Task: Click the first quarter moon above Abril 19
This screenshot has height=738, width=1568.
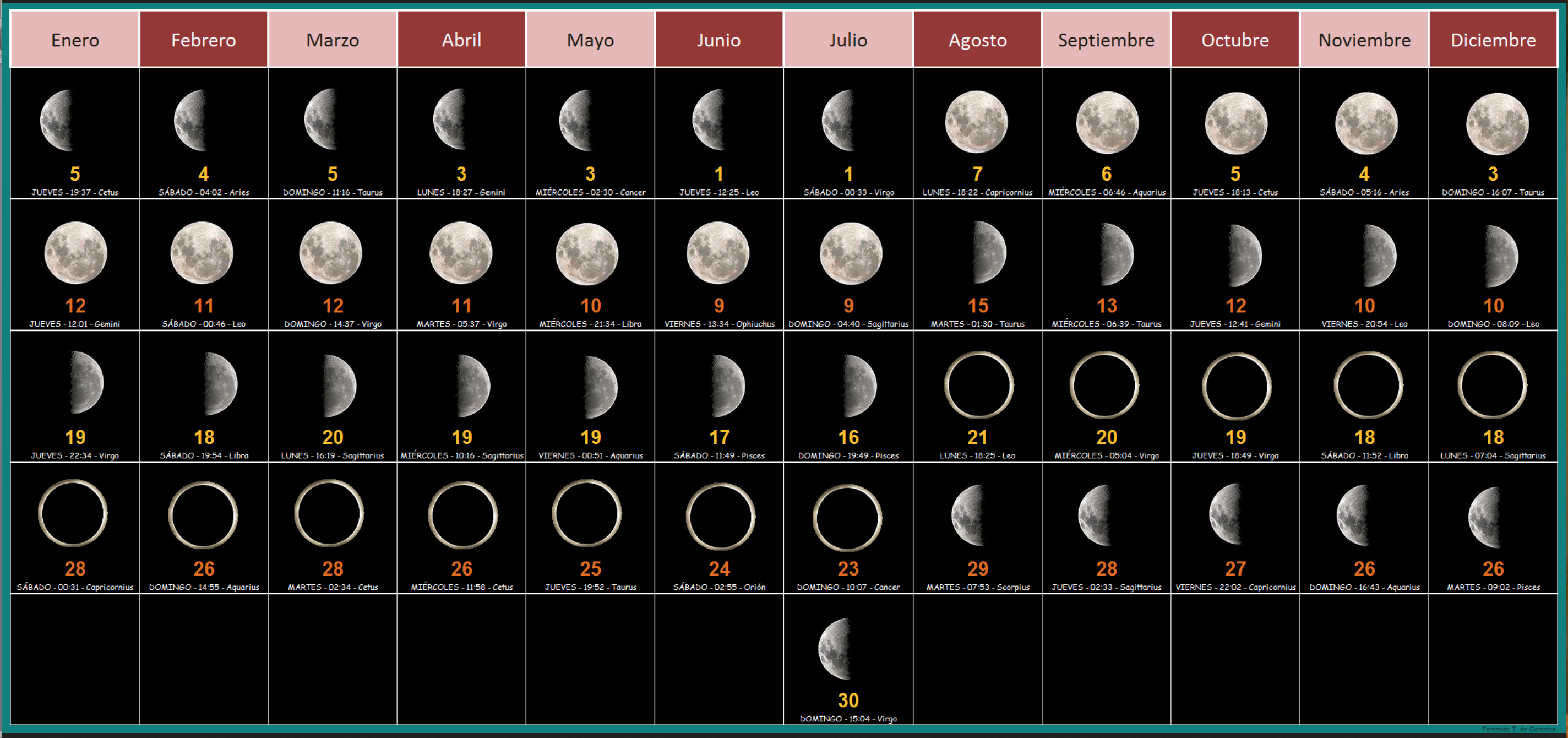Action: point(473,386)
